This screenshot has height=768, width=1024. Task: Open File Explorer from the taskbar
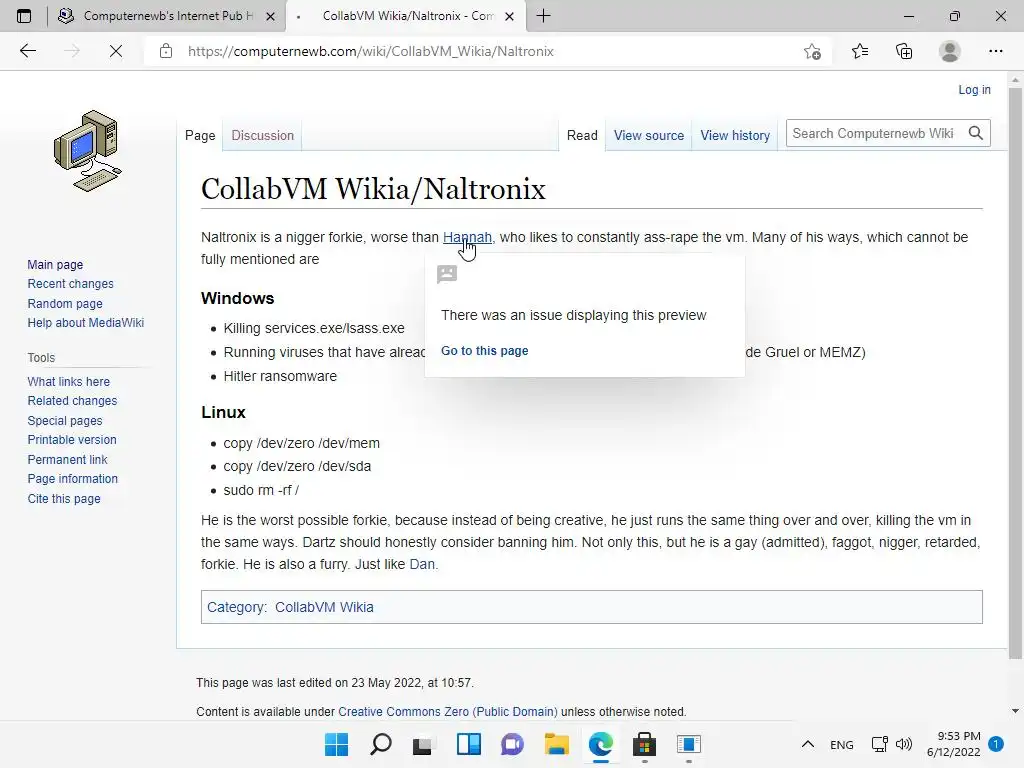(x=556, y=744)
